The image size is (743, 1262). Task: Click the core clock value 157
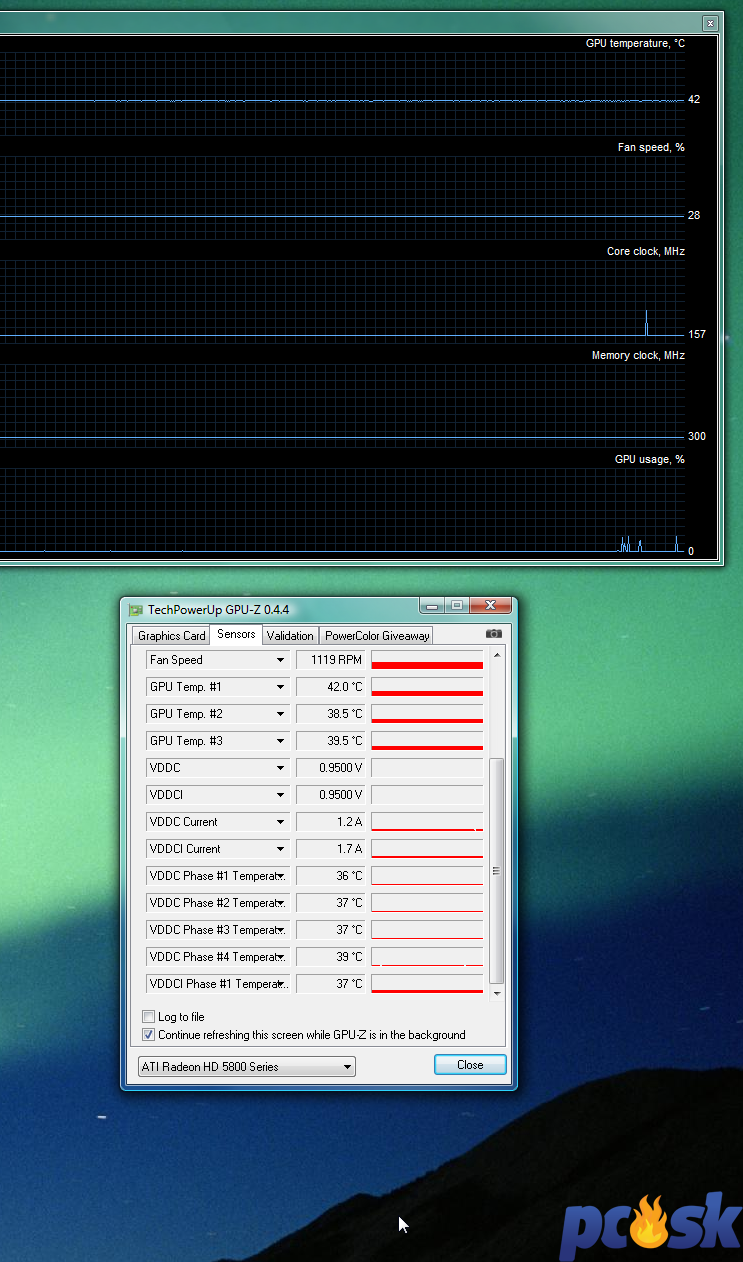697,334
